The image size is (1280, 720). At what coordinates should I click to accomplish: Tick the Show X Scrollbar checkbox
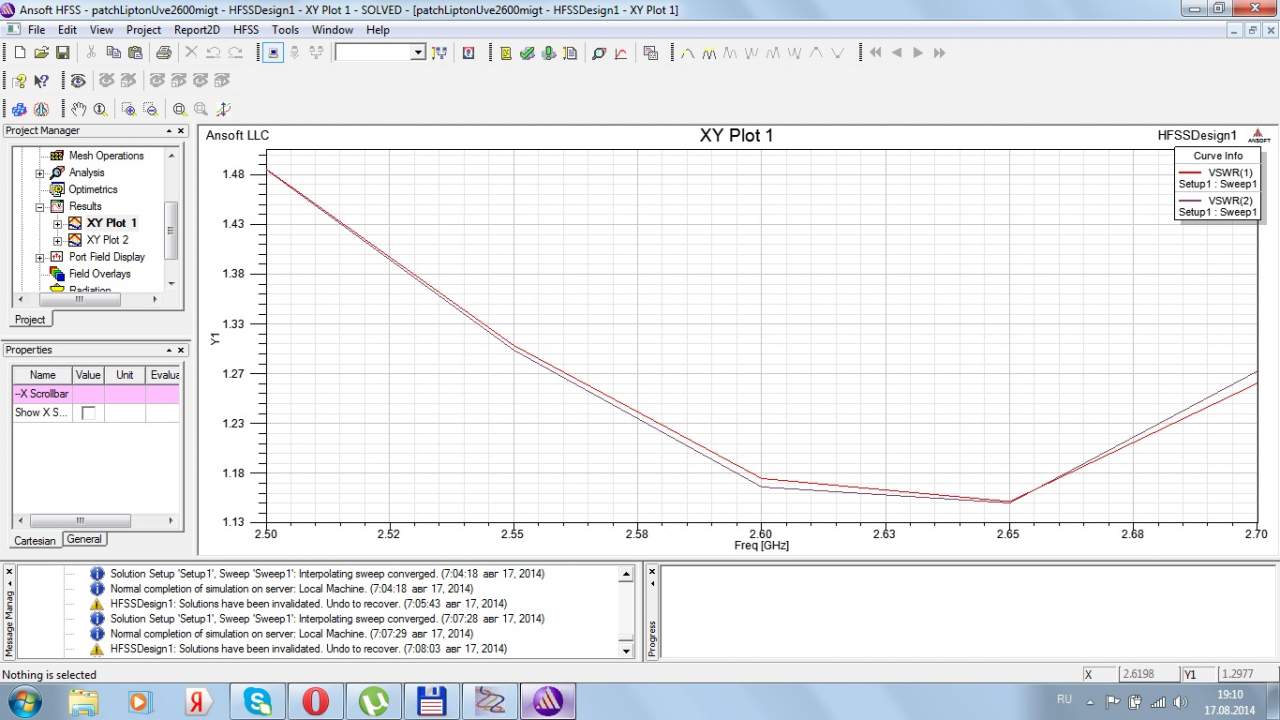(88, 413)
